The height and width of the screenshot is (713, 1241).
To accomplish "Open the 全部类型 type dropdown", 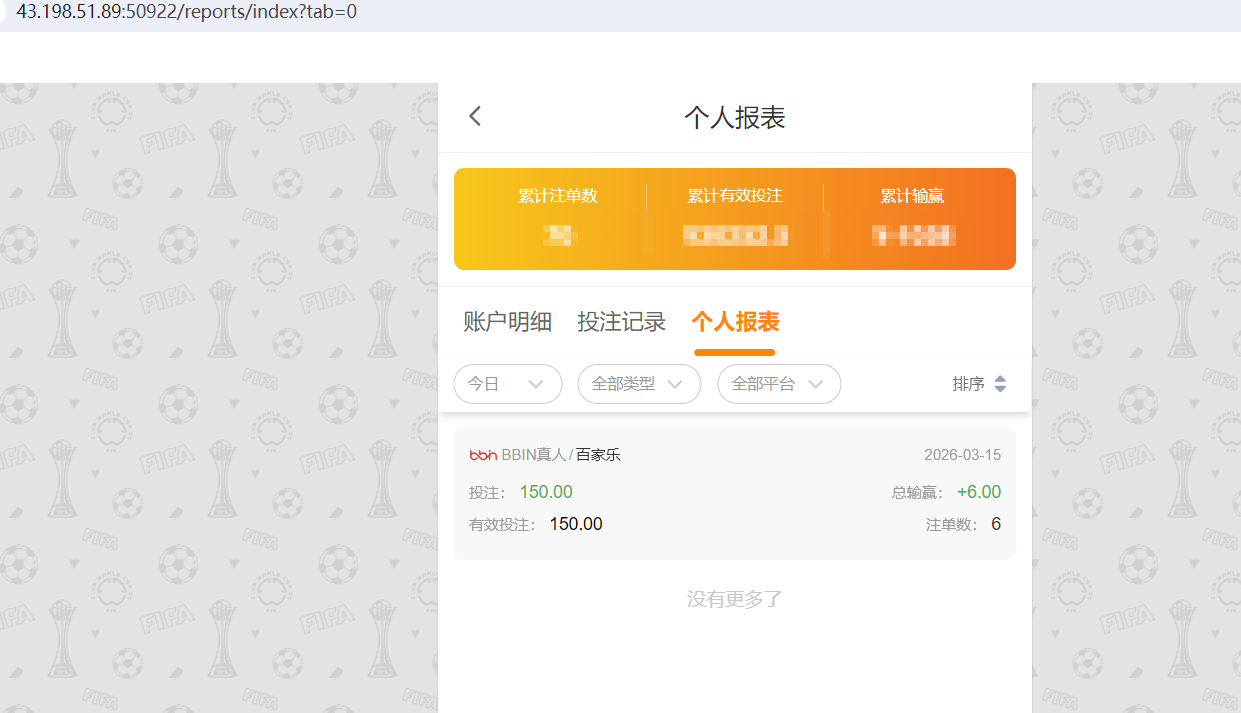I will [x=639, y=384].
